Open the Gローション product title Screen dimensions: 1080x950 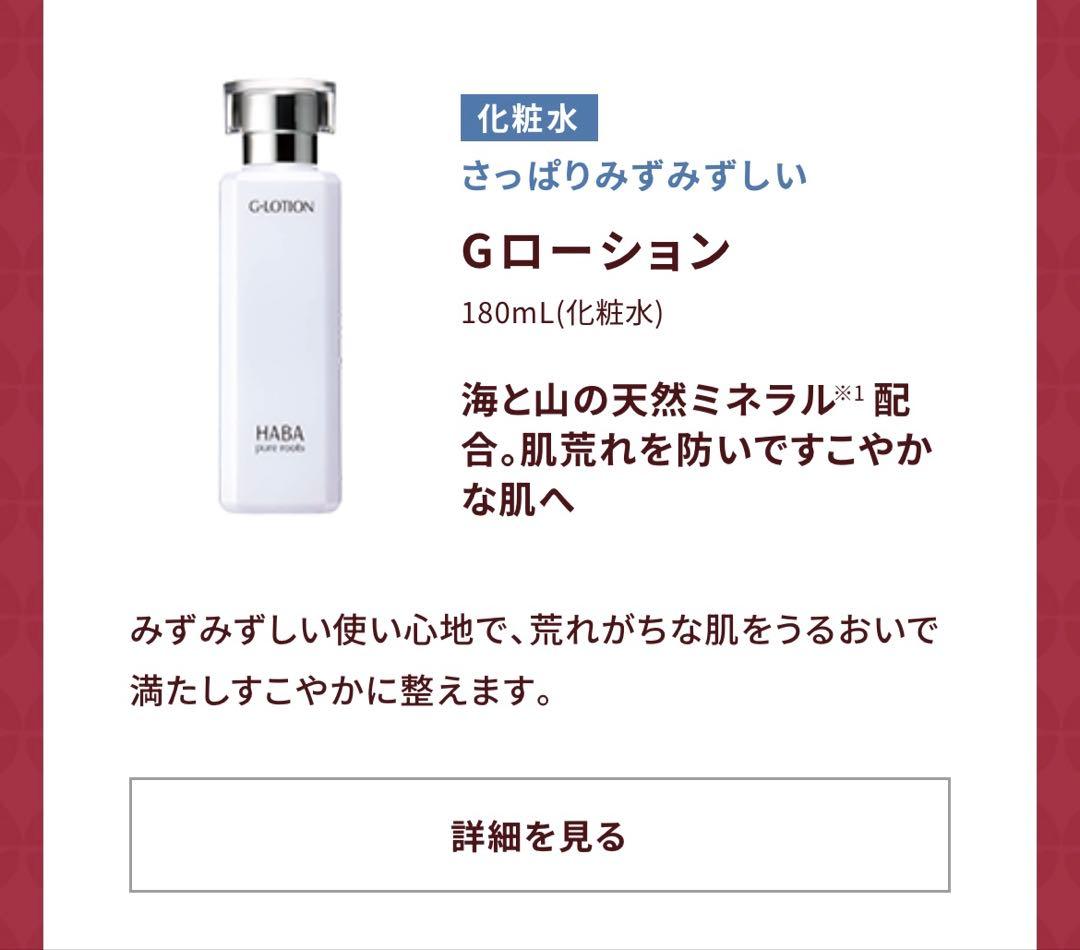pos(595,251)
